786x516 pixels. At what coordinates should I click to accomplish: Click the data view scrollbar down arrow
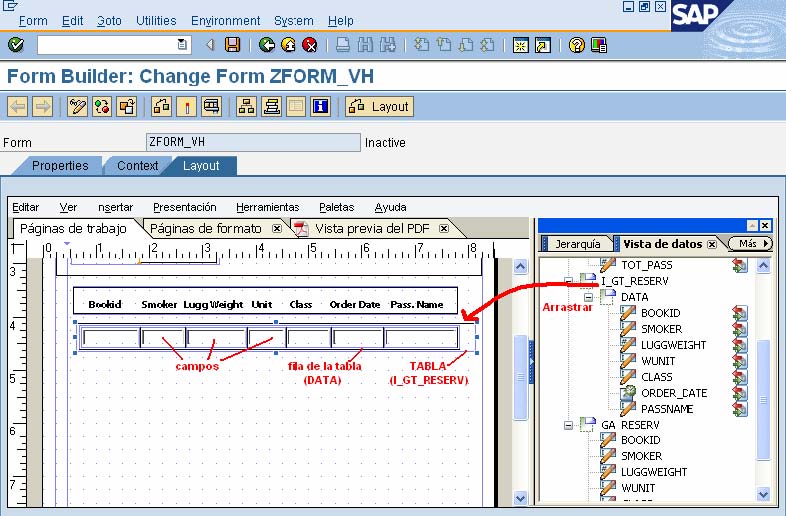[763, 494]
